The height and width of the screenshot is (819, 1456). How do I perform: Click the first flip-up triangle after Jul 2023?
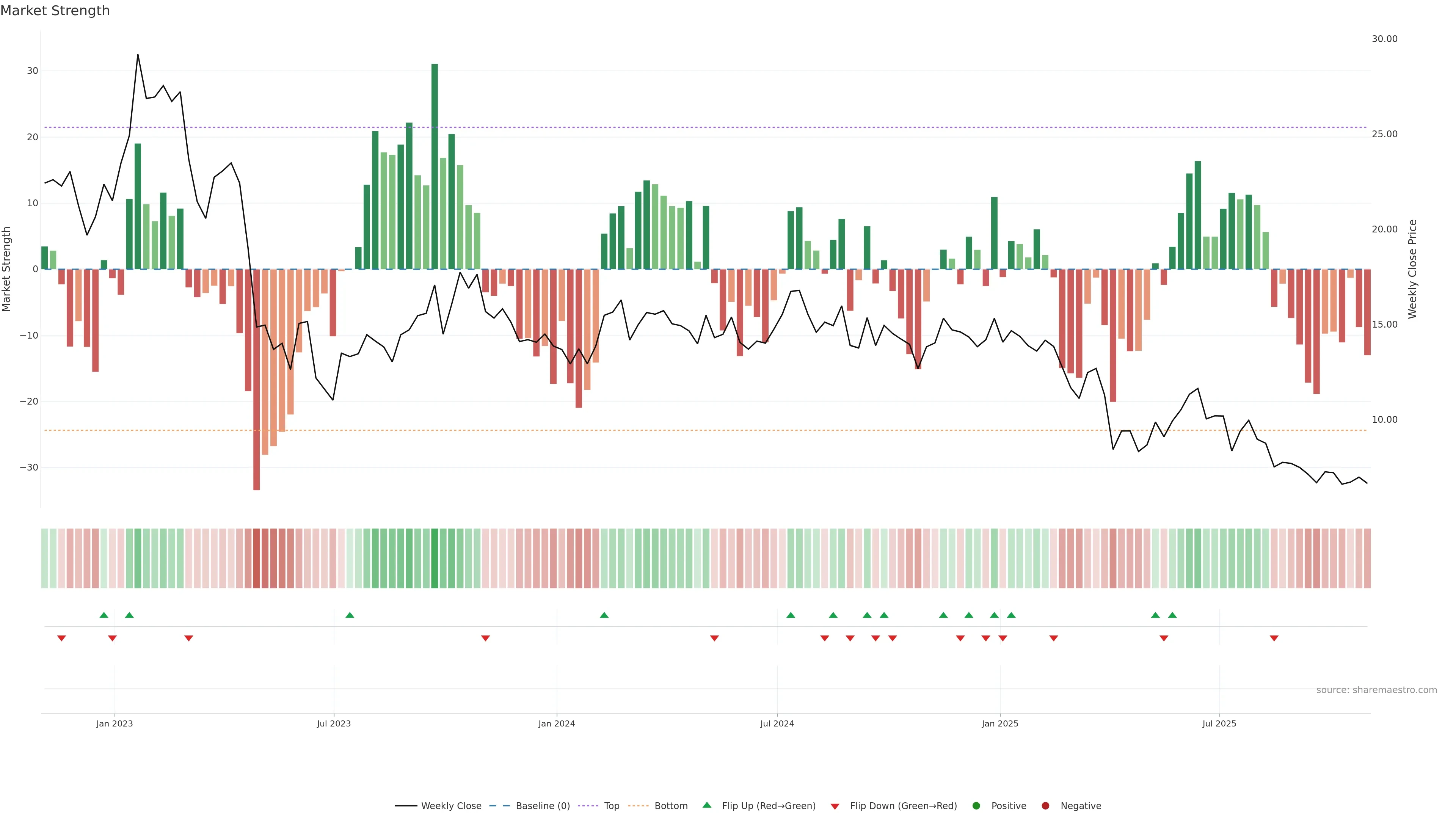350,615
